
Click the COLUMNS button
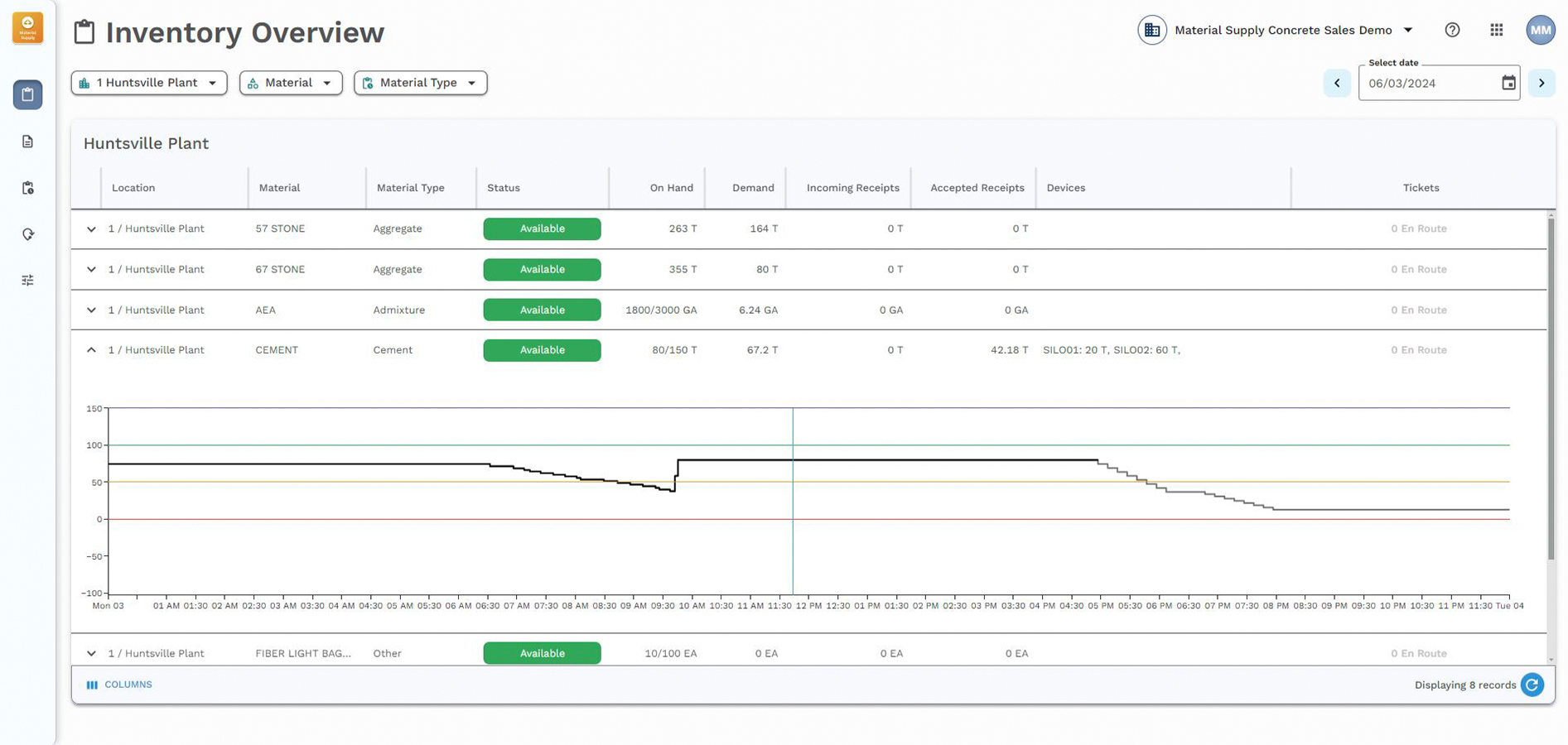click(x=119, y=685)
